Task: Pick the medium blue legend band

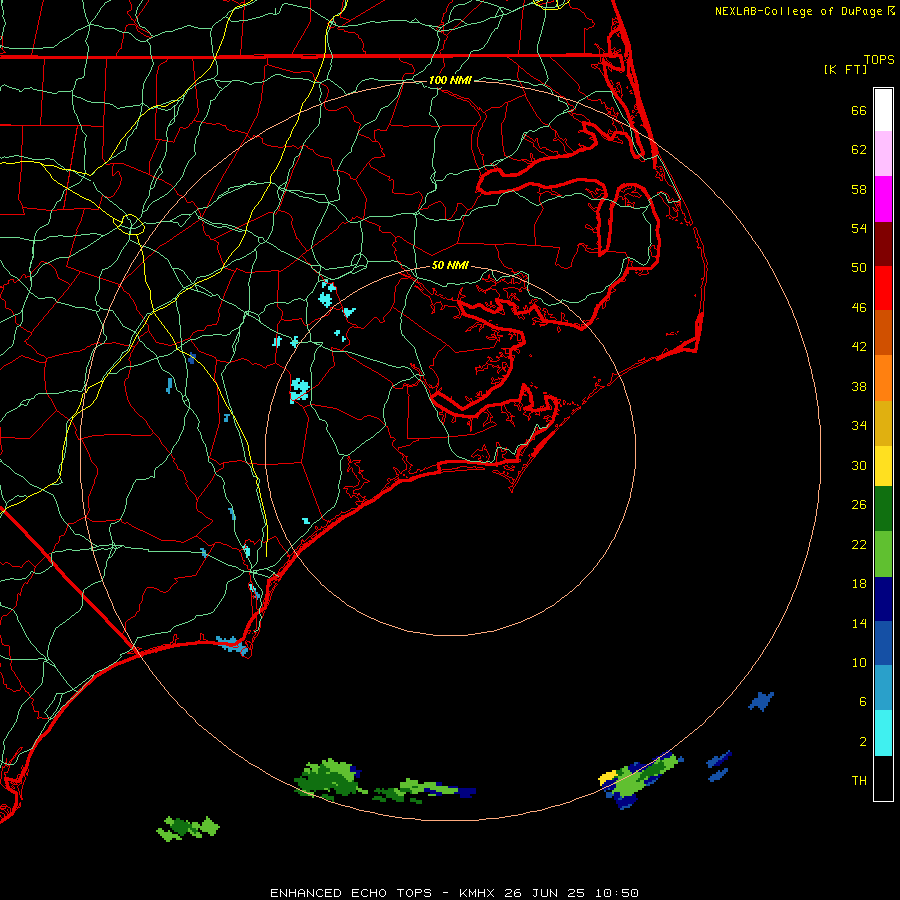Action: (x=883, y=643)
